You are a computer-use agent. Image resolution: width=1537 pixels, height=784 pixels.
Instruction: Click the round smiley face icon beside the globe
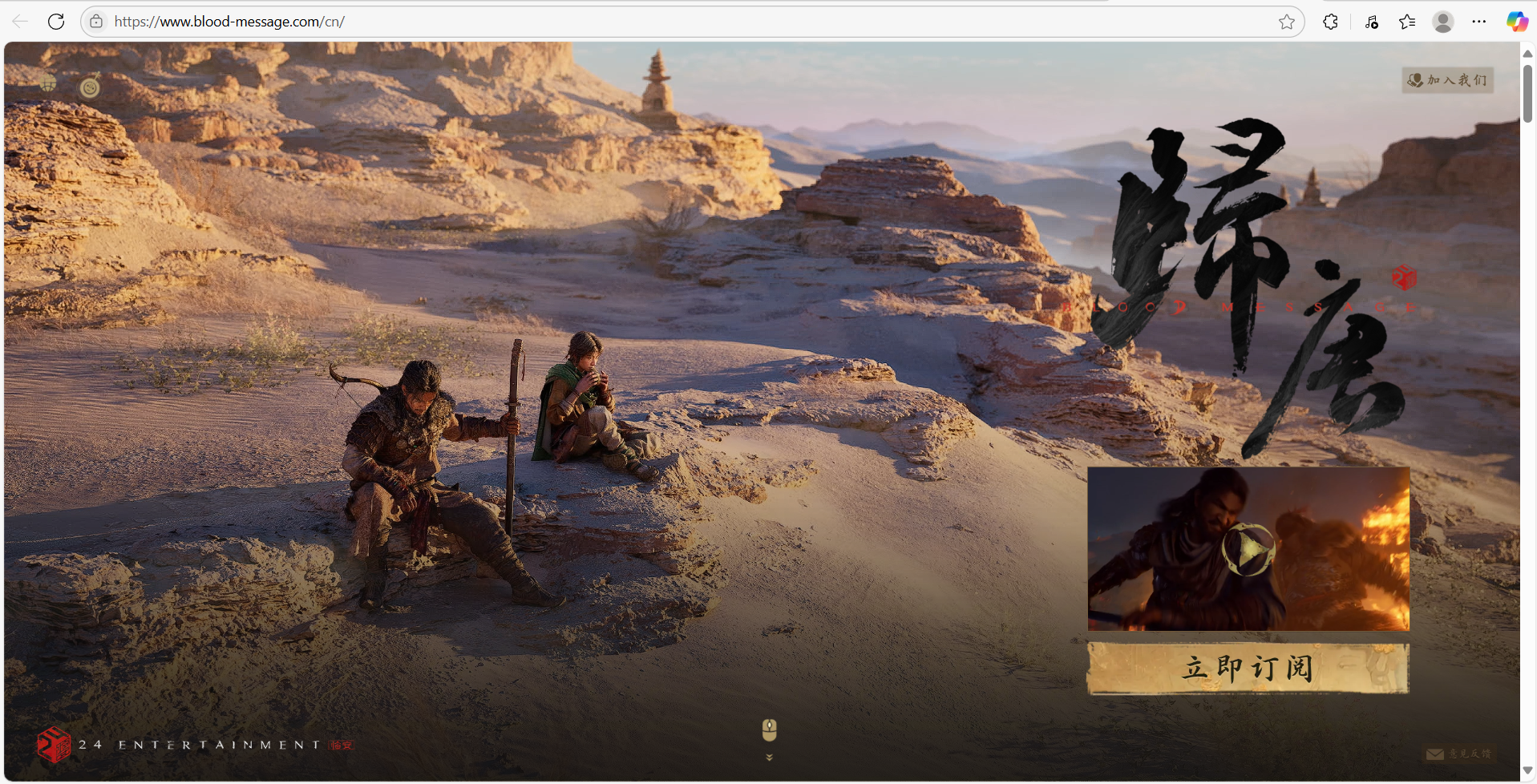(90, 87)
